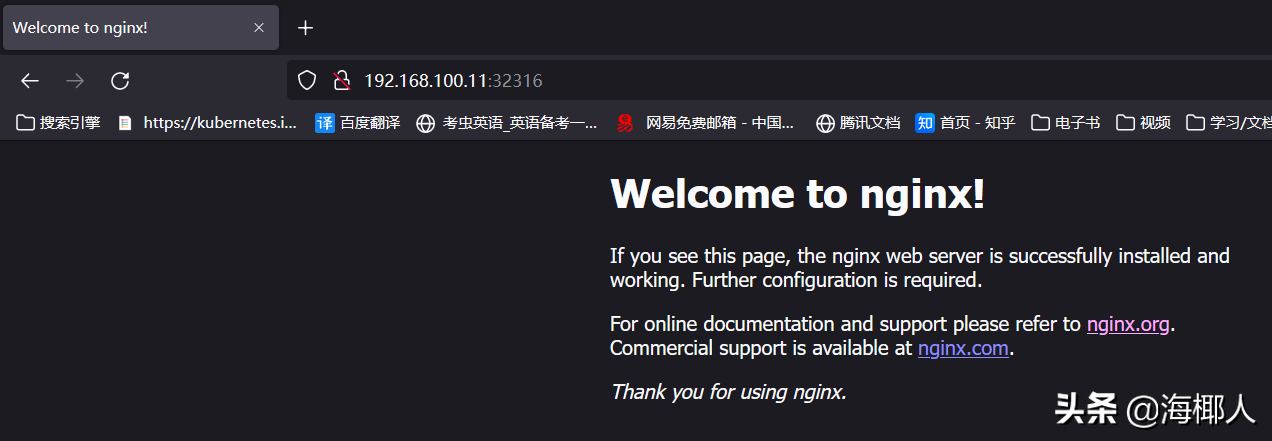
Task: Open the 腾讯文档 bookmark
Action: [x=858, y=123]
